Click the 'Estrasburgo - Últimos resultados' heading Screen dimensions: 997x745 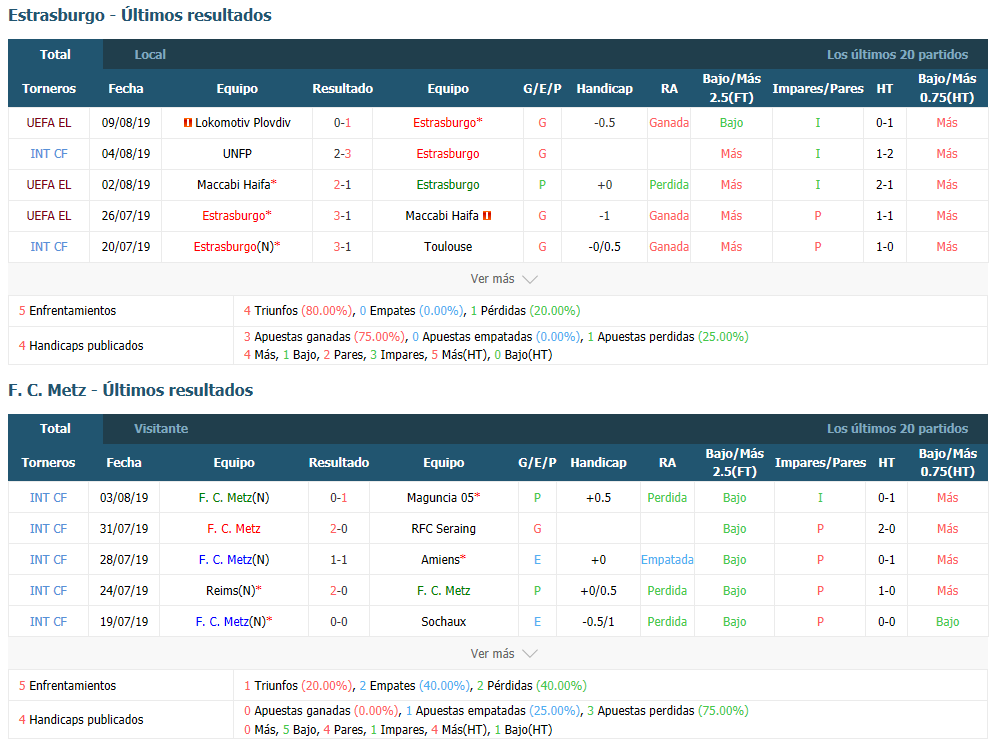click(x=140, y=15)
